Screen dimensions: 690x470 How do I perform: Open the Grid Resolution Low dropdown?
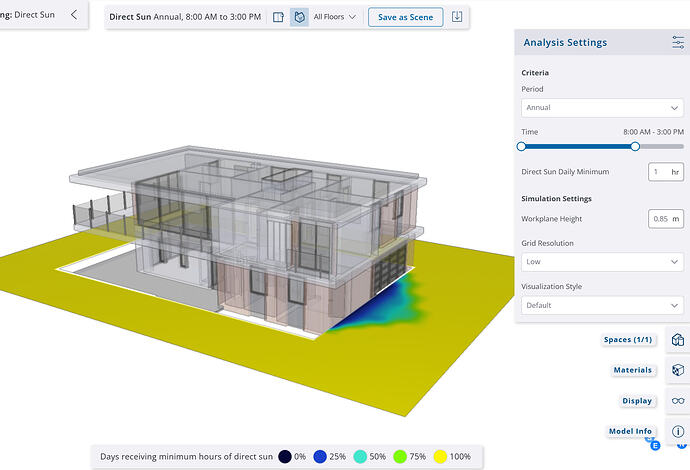[x=602, y=262]
